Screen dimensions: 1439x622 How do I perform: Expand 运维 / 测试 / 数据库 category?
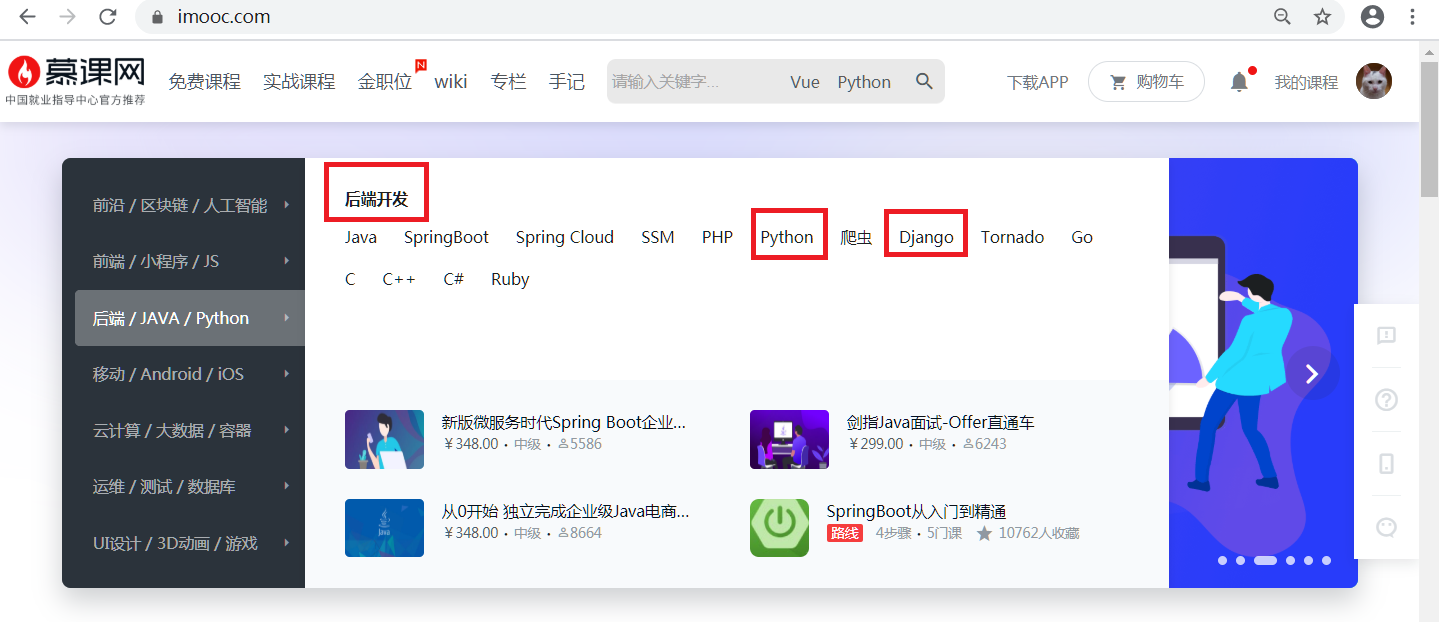(190, 487)
